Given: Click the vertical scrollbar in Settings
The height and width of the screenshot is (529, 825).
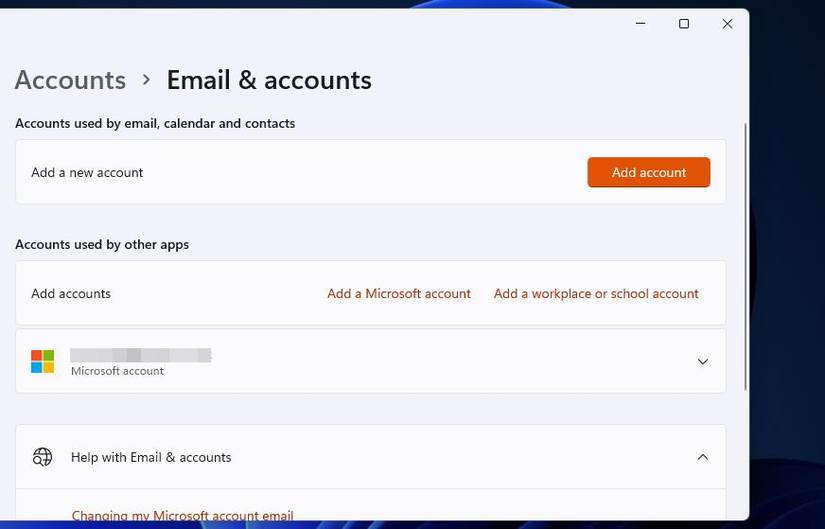Looking at the screenshot, I should coord(745,256).
